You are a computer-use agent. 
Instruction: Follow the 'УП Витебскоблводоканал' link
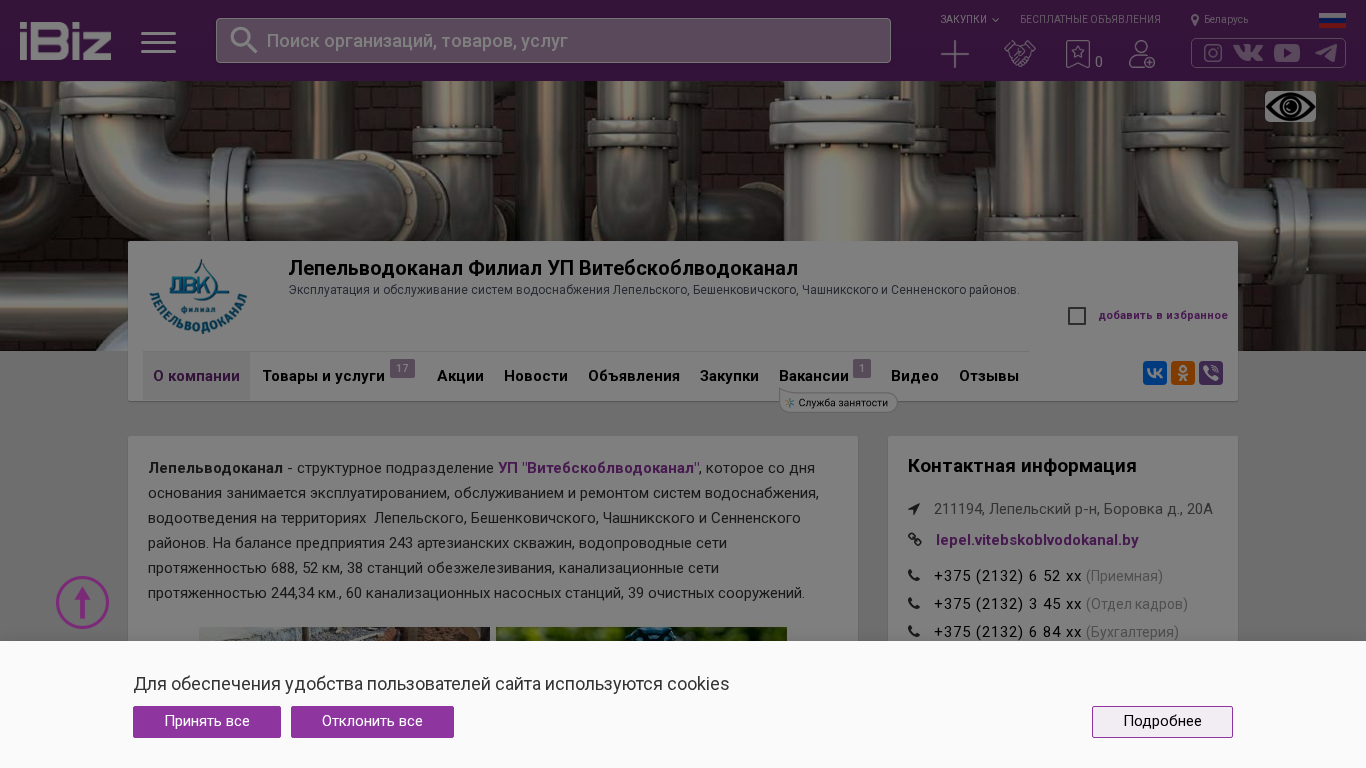tap(597, 468)
